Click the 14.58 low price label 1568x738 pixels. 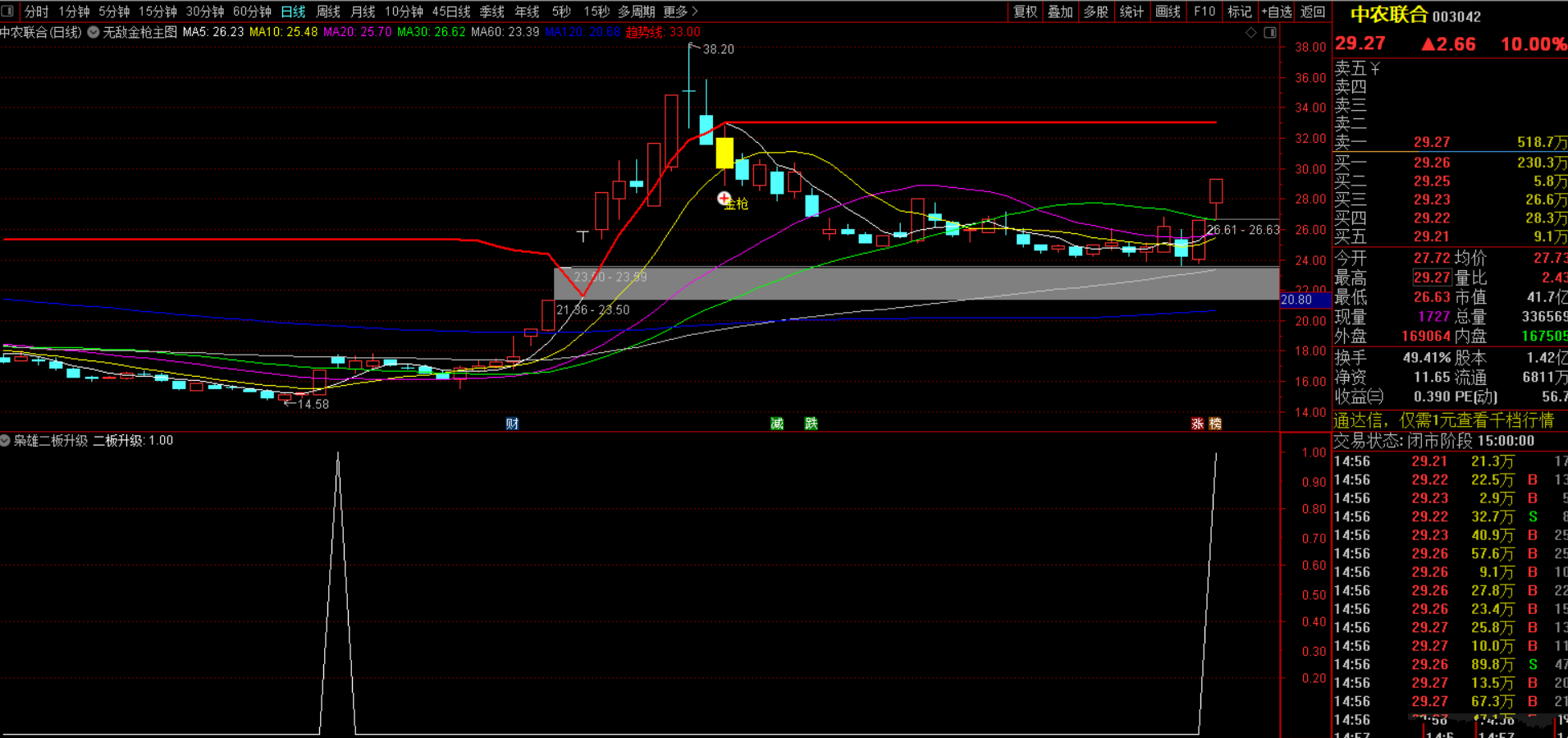pyautogui.click(x=313, y=404)
